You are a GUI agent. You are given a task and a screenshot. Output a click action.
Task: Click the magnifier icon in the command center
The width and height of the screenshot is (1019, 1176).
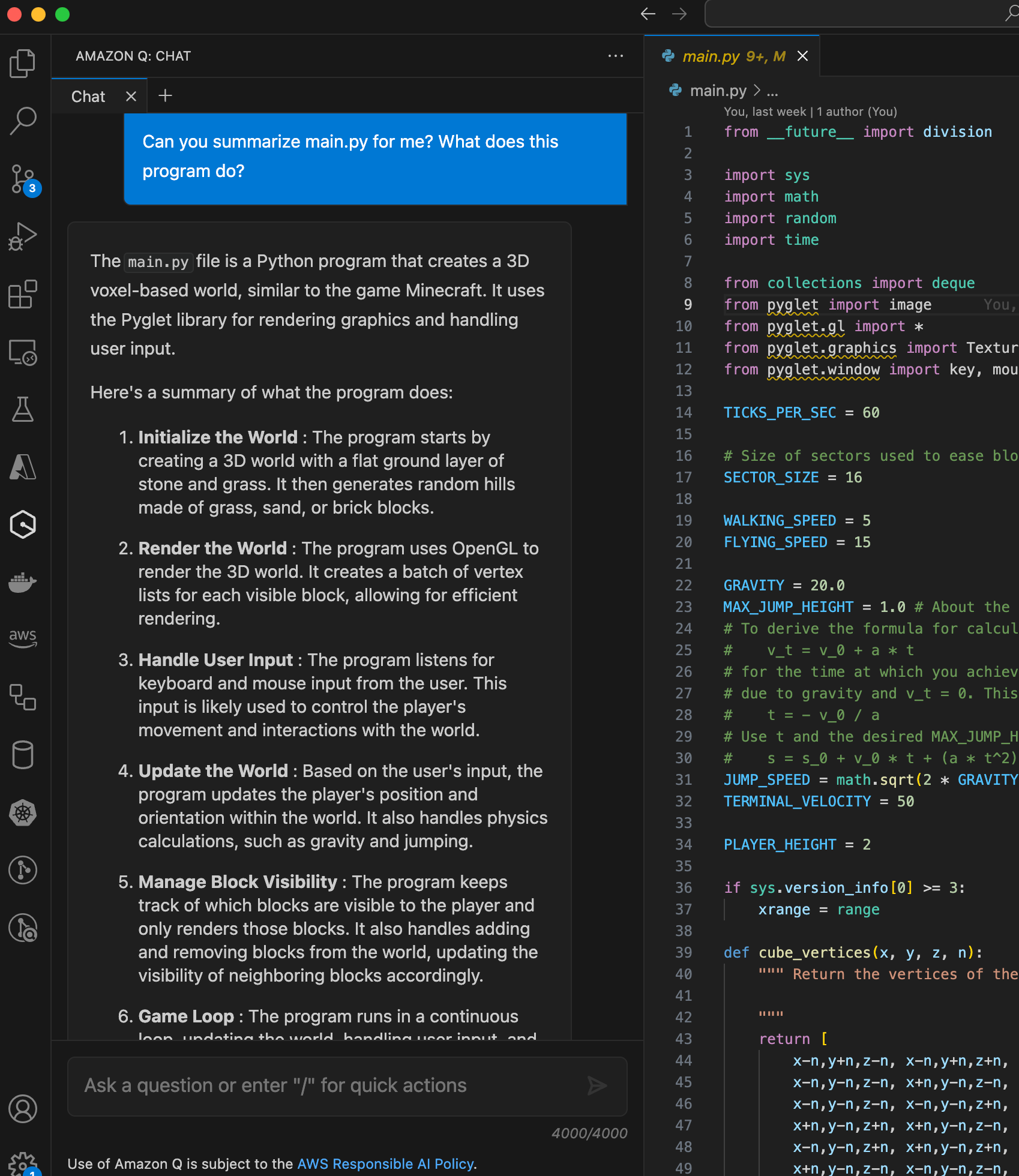(1012, 13)
